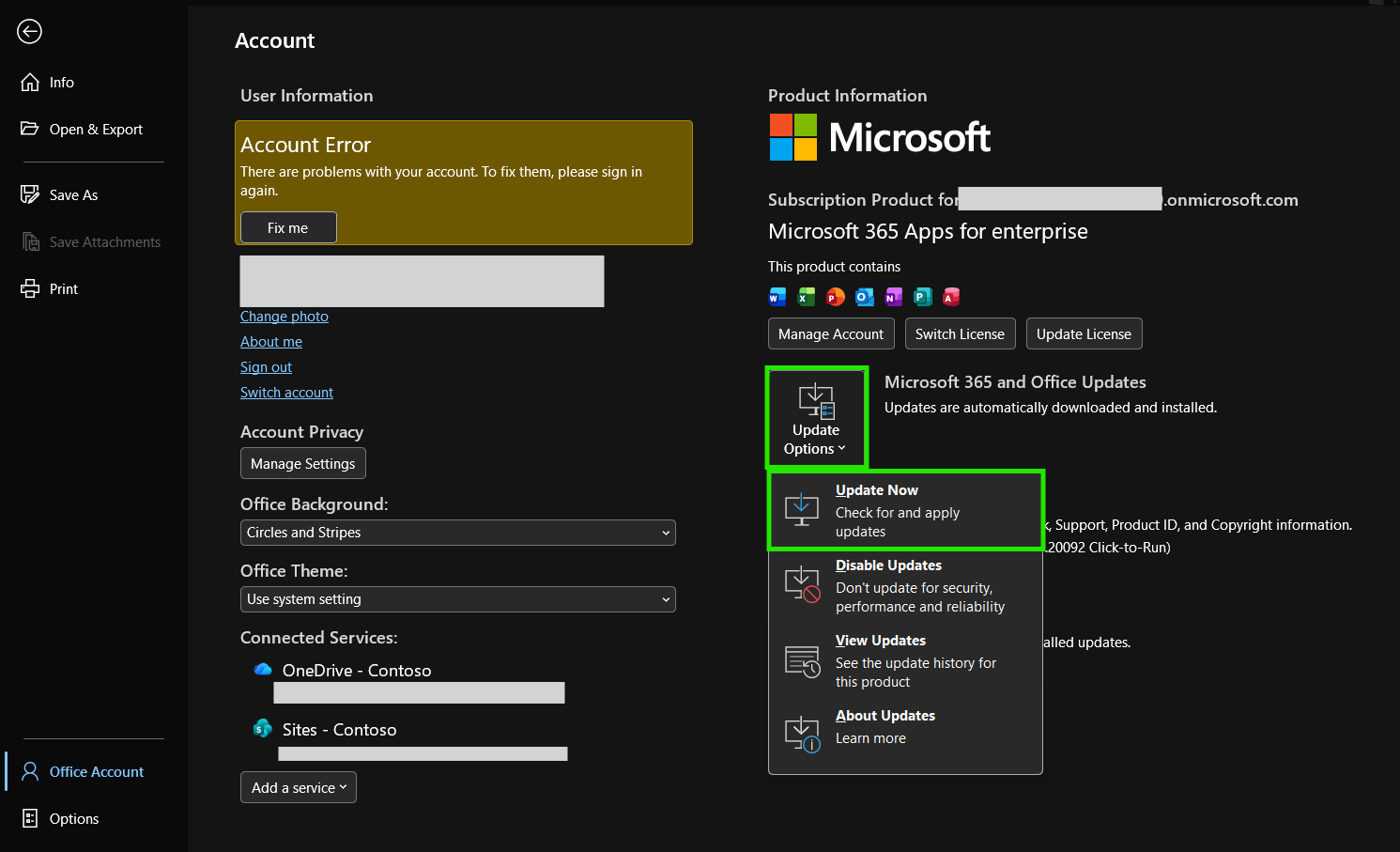Open the Office Background dropdown
Viewport: 1400px width, 852px height.
458,533
